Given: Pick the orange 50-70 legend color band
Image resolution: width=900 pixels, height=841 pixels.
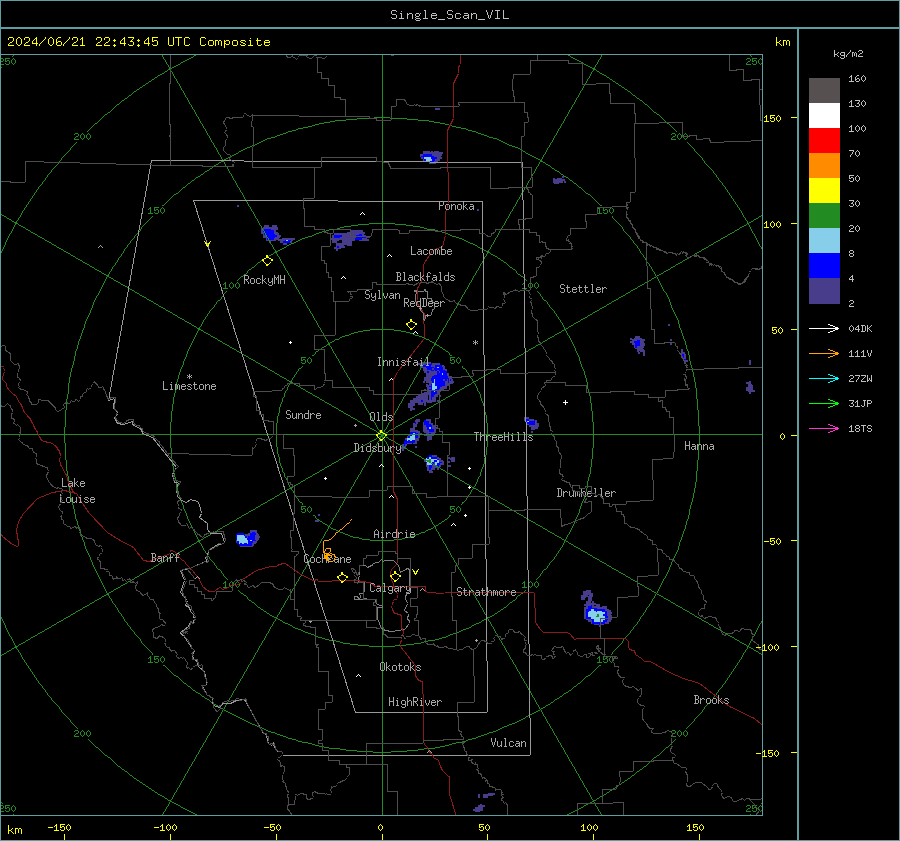Looking at the screenshot, I should (824, 166).
